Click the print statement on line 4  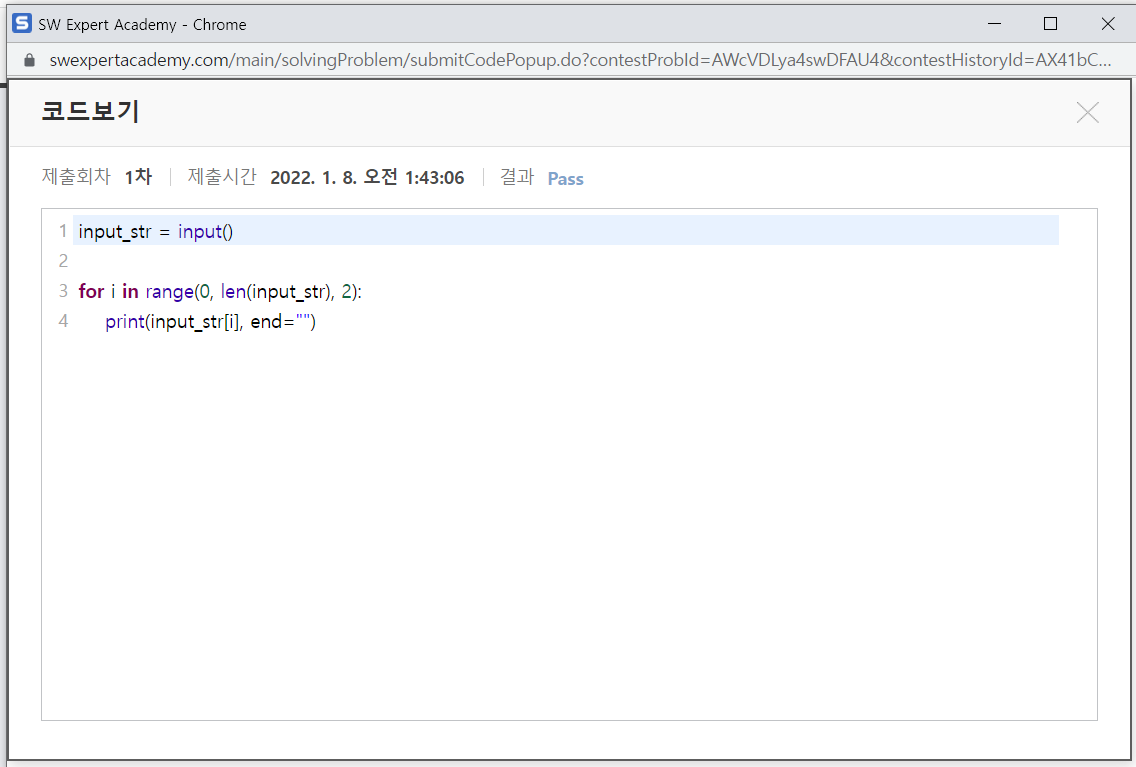coord(210,322)
